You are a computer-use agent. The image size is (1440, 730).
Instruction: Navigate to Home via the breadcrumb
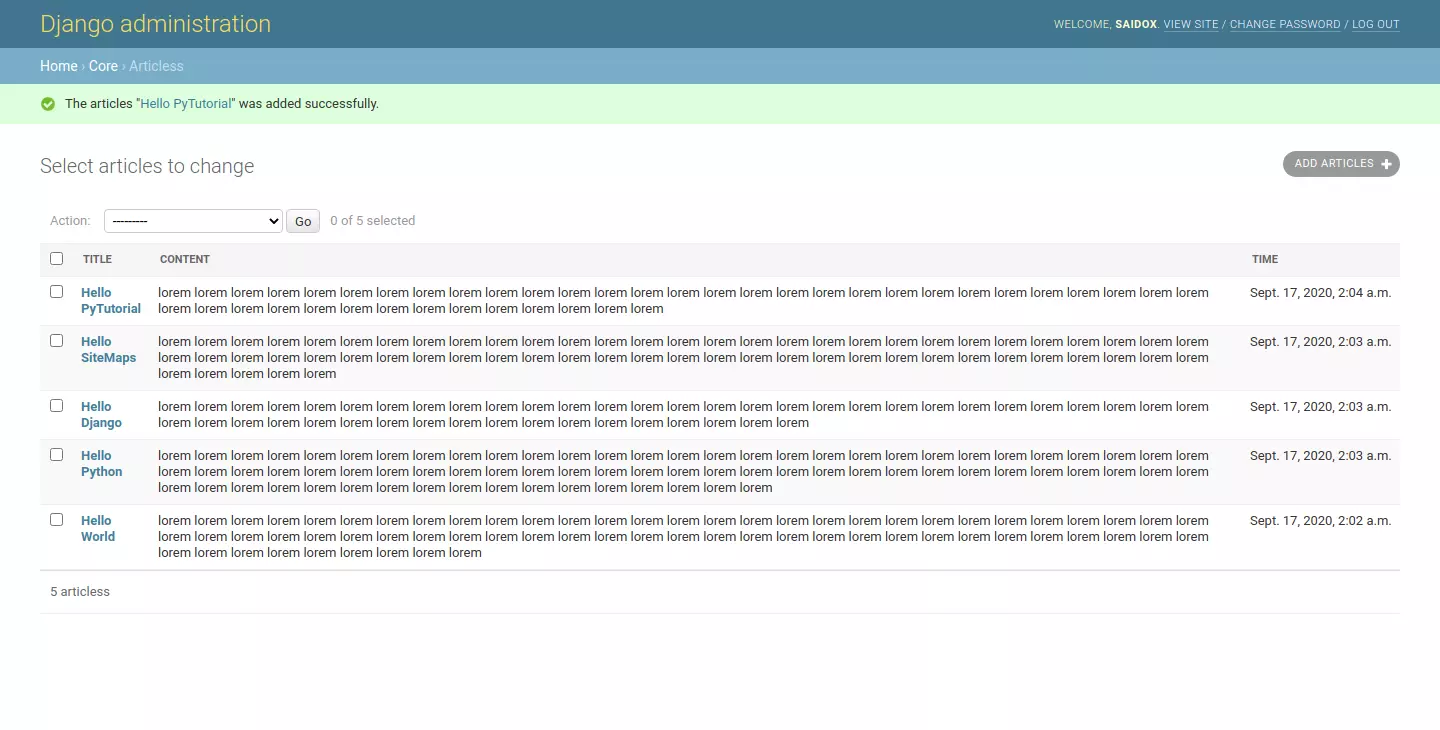pyautogui.click(x=58, y=65)
